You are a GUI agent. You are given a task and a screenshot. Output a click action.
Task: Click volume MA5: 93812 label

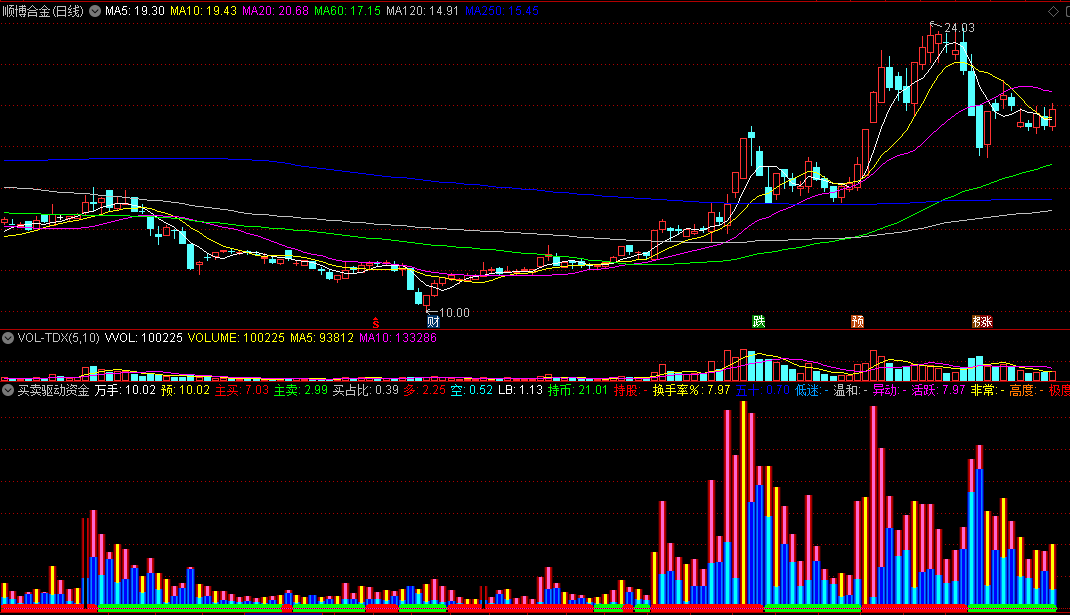pos(322,338)
